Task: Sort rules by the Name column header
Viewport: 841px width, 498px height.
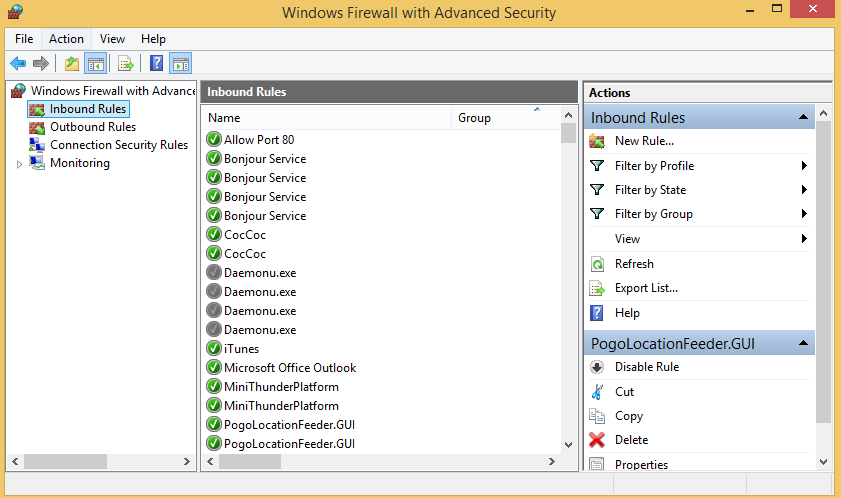Action: click(327, 118)
